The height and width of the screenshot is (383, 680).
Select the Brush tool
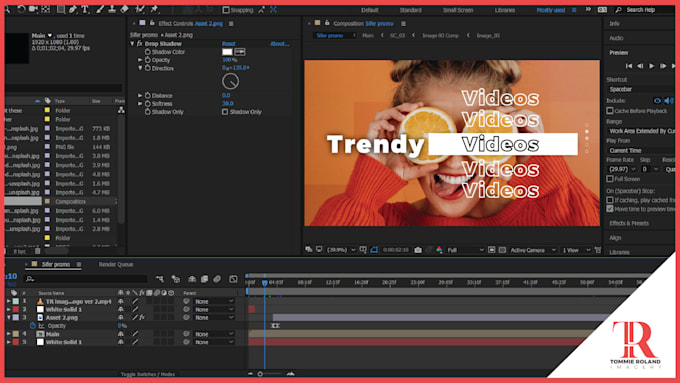[x=100, y=9]
